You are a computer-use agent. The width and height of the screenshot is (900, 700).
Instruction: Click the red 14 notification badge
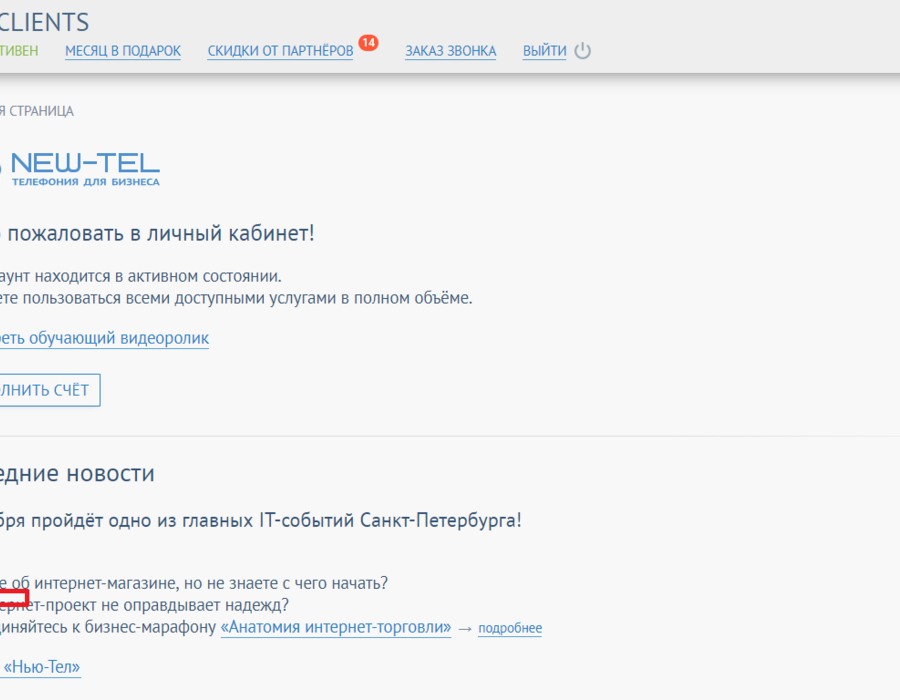(368, 42)
